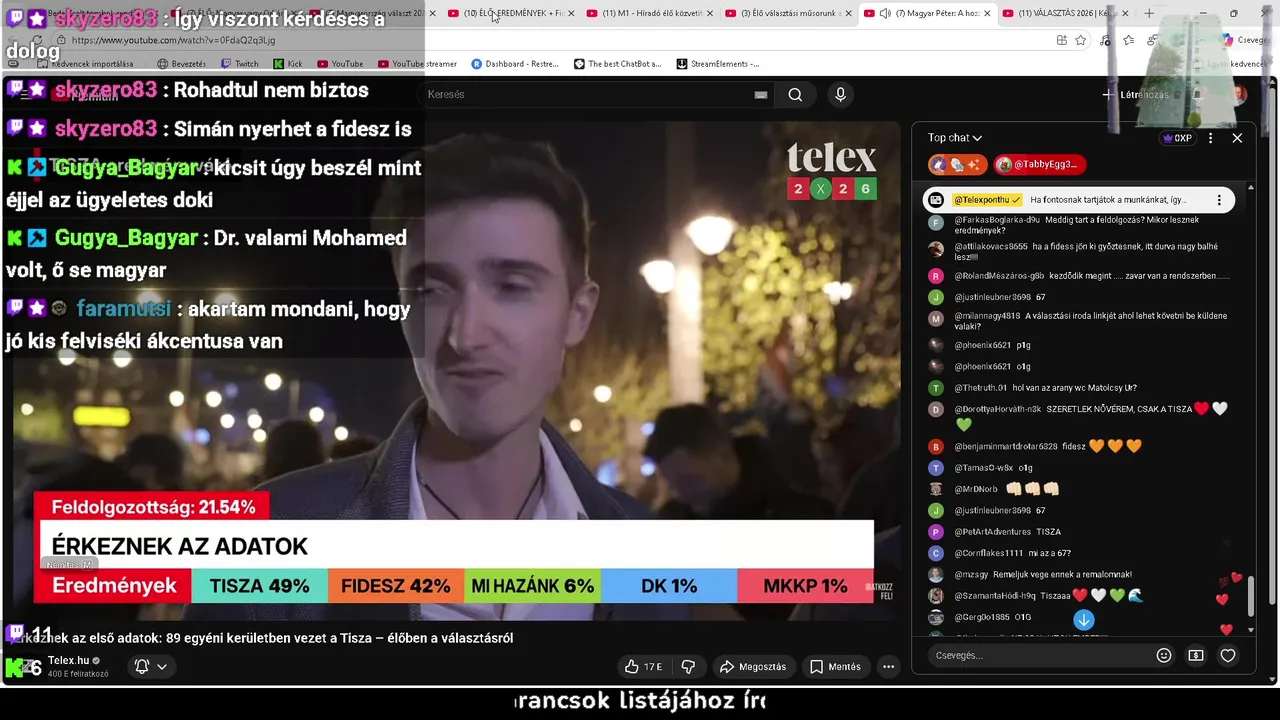
Task: Start voice search with the microphone icon
Action: (840, 94)
